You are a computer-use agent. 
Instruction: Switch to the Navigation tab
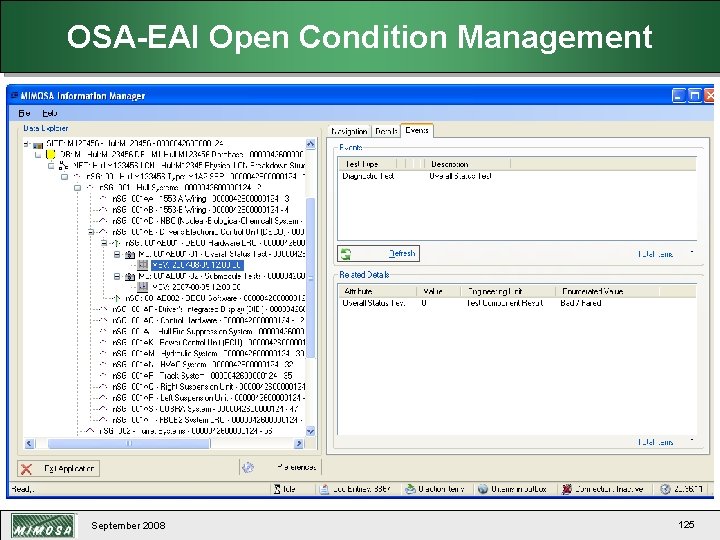[x=349, y=131]
